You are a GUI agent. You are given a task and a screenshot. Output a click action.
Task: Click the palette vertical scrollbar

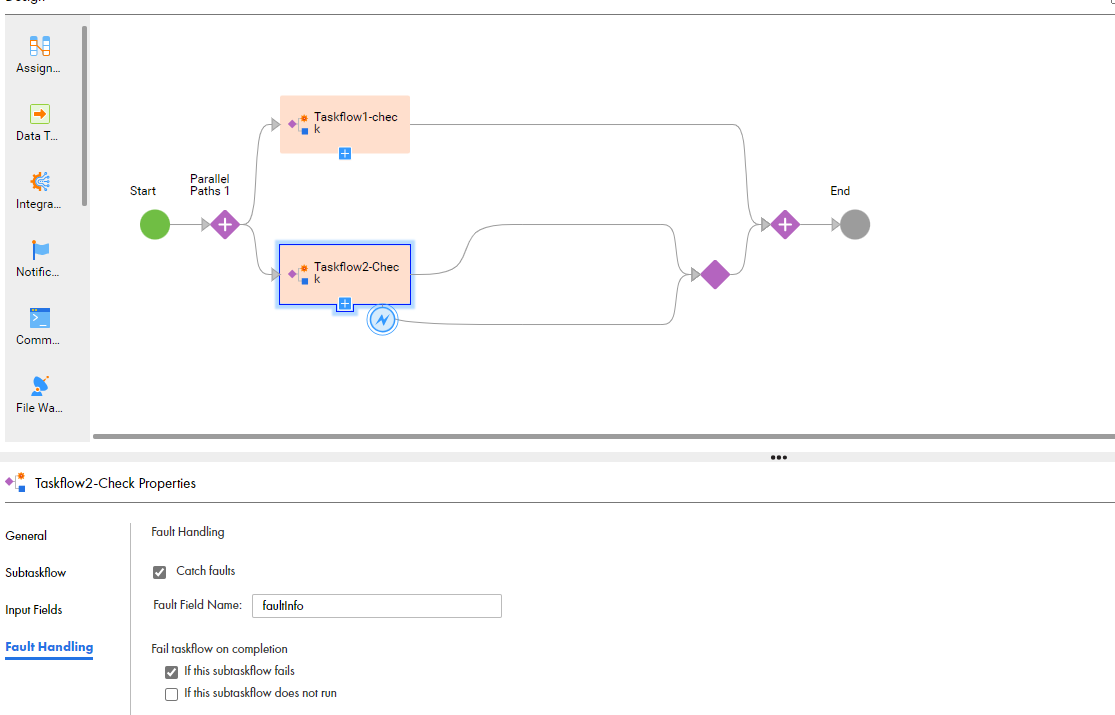(85, 116)
